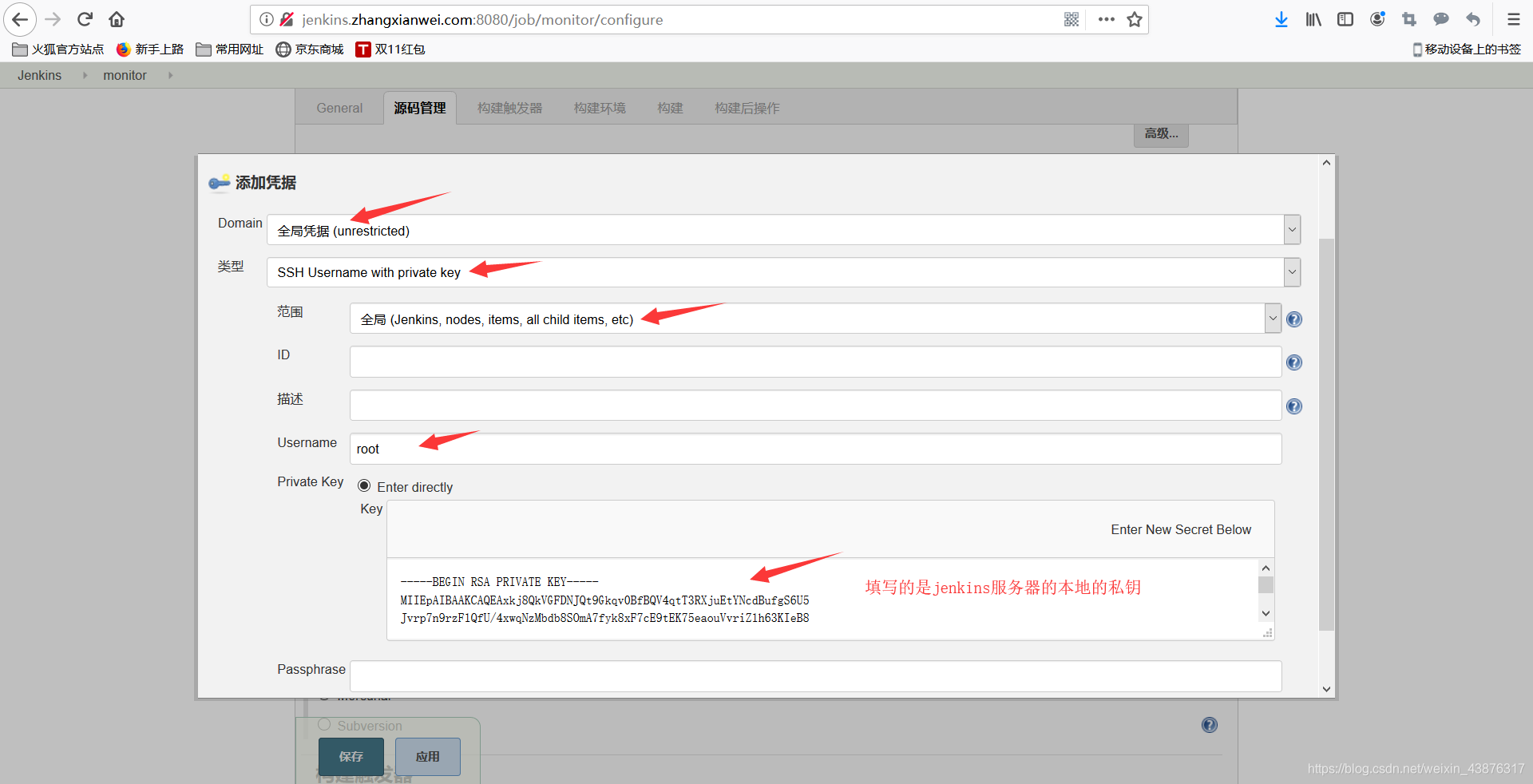The height and width of the screenshot is (784, 1533).
Task: Click the undo arrow toolbar icon
Action: tap(1473, 19)
